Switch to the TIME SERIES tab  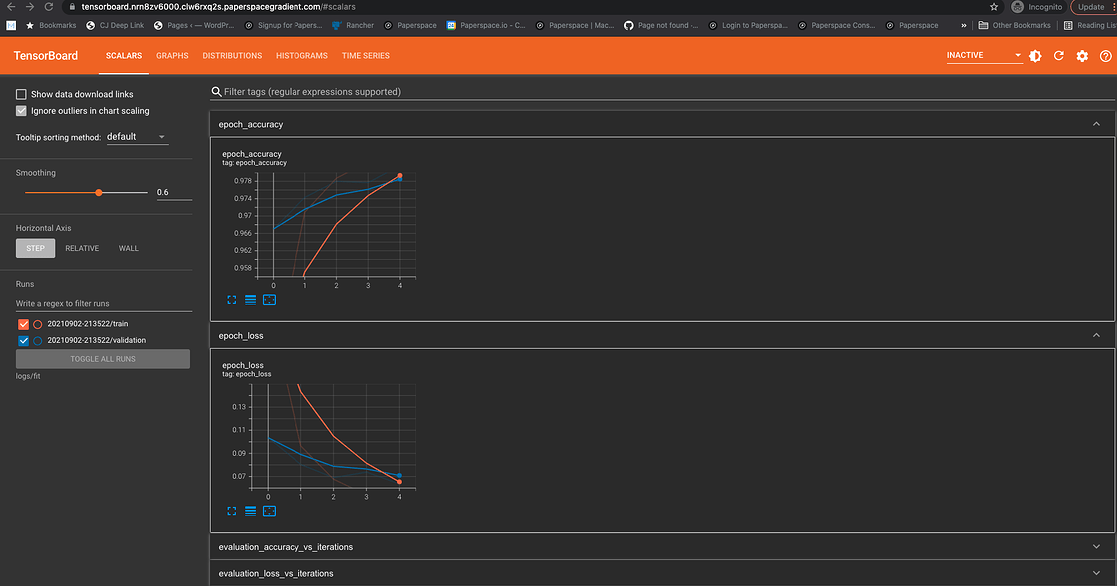coord(365,56)
